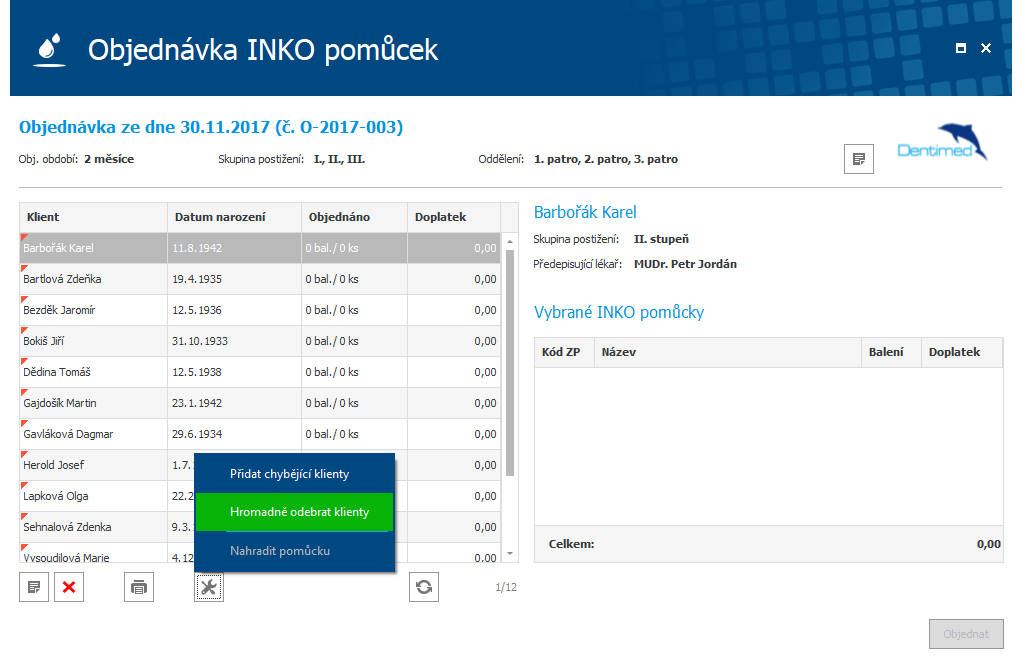
Task: Open the order note icon near the Dentimed logo
Action: click(858, 159)
